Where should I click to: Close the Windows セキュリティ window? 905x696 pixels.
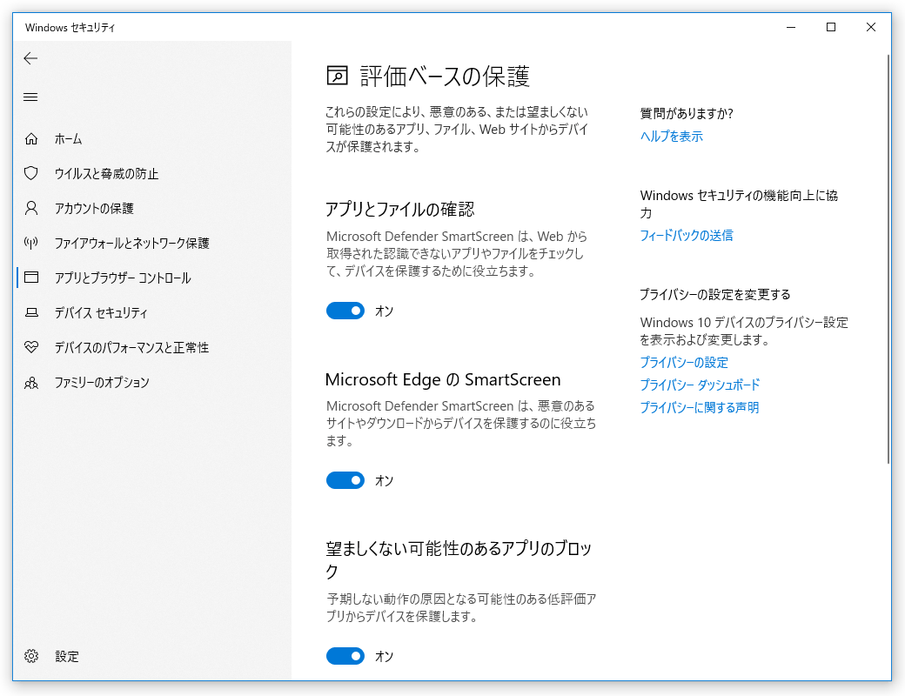(x=871, y=27)
